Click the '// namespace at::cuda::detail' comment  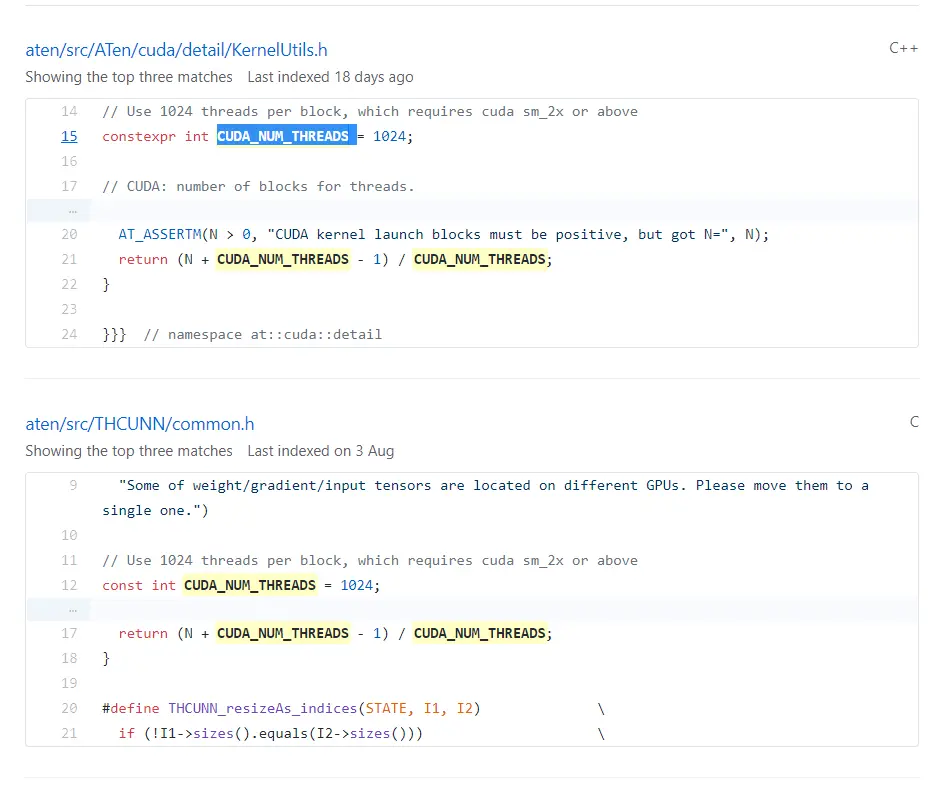point(263,334)
